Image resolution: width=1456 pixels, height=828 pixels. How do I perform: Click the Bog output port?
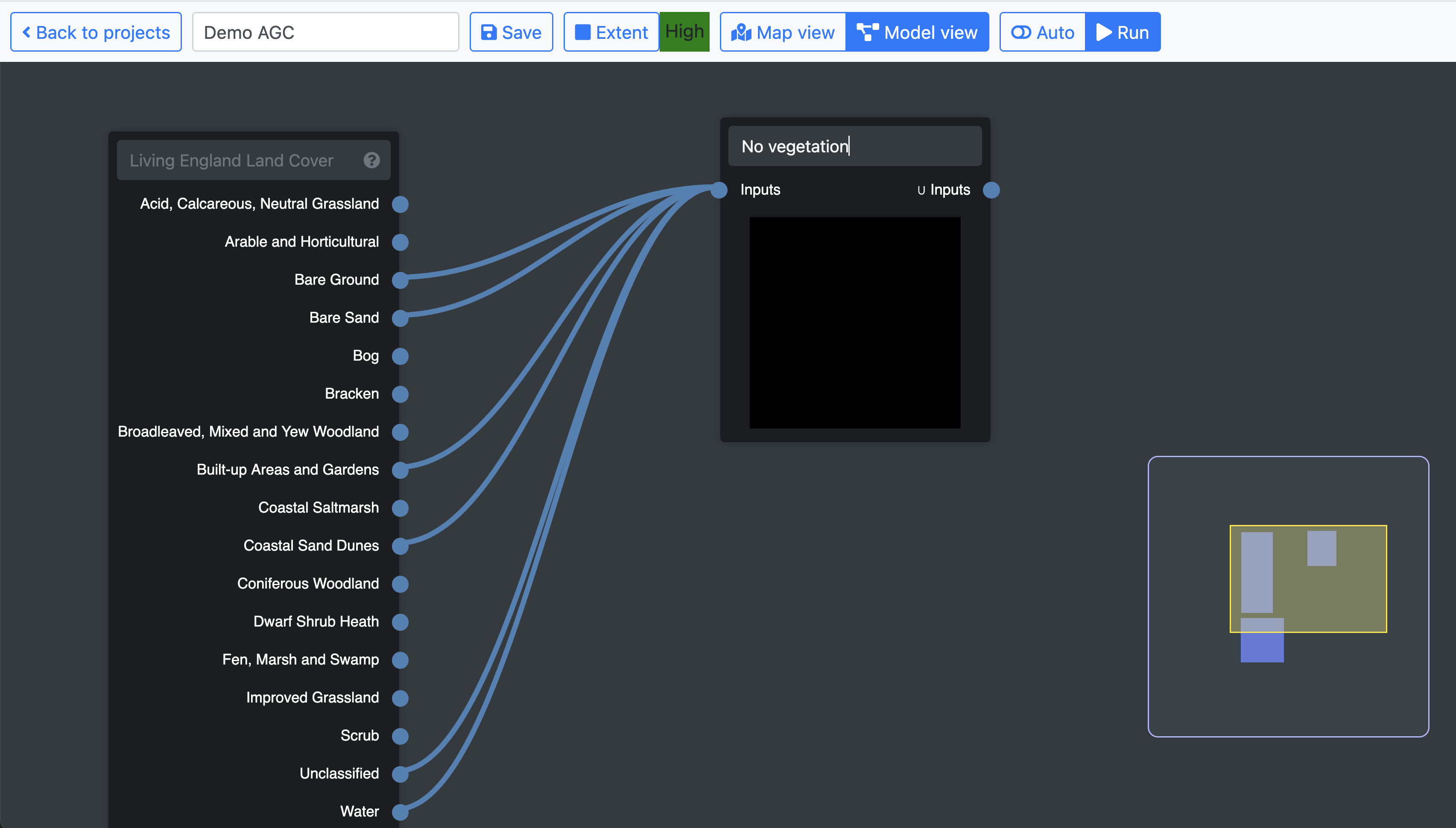(x=401, y=356)
